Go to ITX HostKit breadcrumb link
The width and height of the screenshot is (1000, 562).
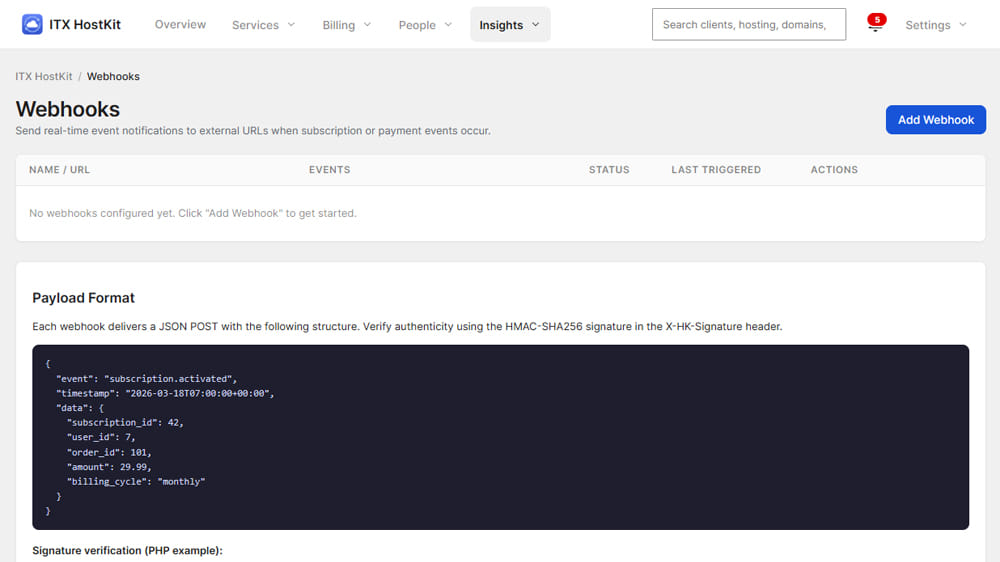click(44, 77)
